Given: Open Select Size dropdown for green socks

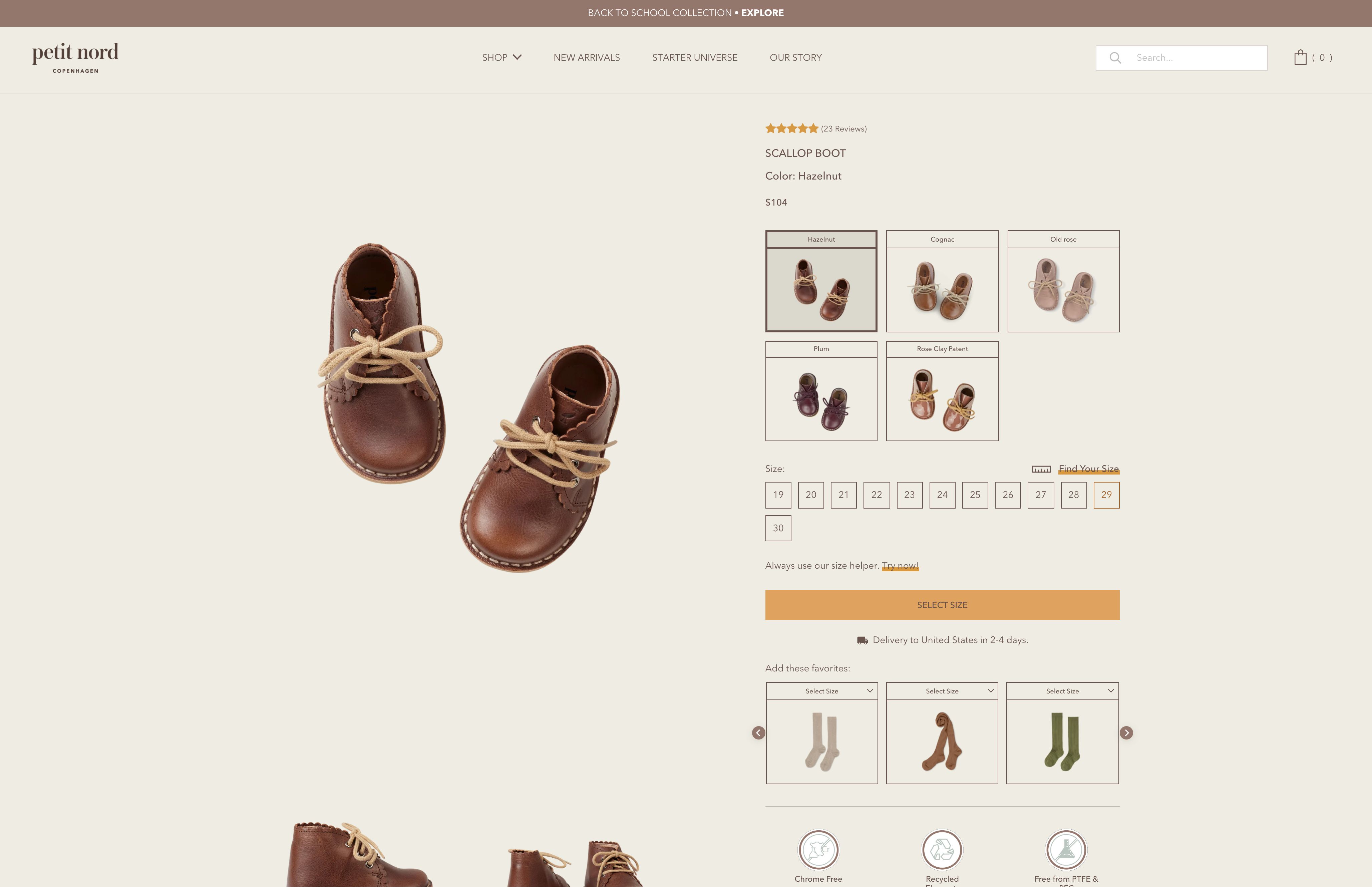Looking at the screenshot, I should point(1062,690).
